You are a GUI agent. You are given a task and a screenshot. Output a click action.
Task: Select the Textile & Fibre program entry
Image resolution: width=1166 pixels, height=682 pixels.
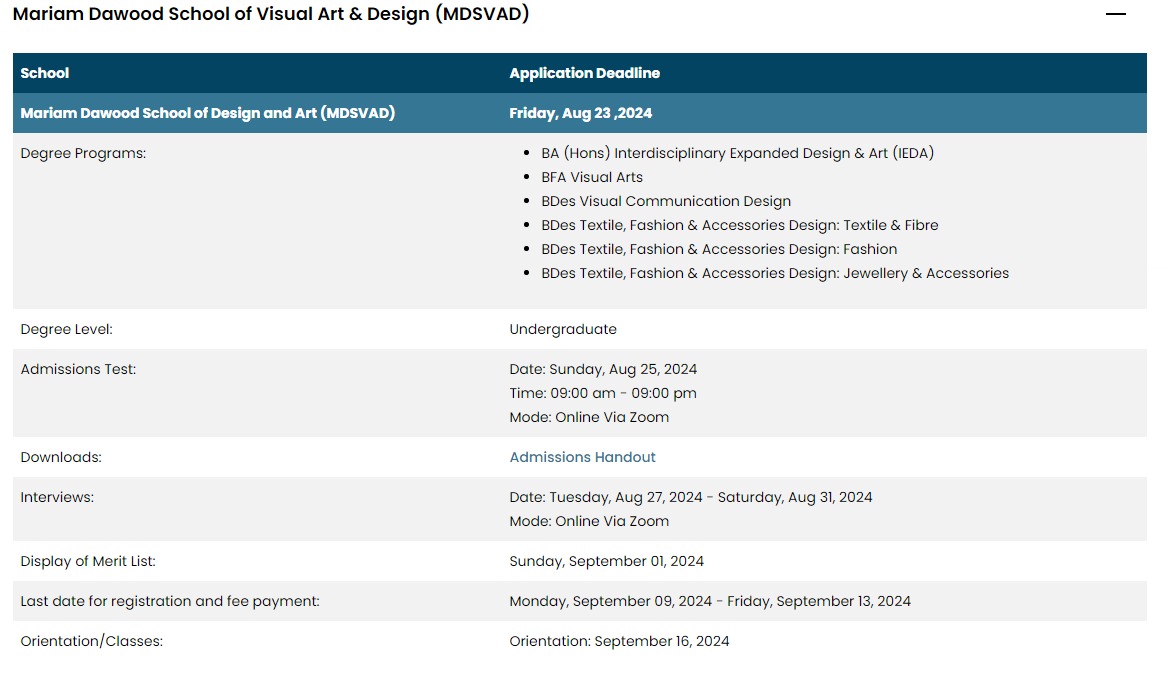click(x=740, y=225)
